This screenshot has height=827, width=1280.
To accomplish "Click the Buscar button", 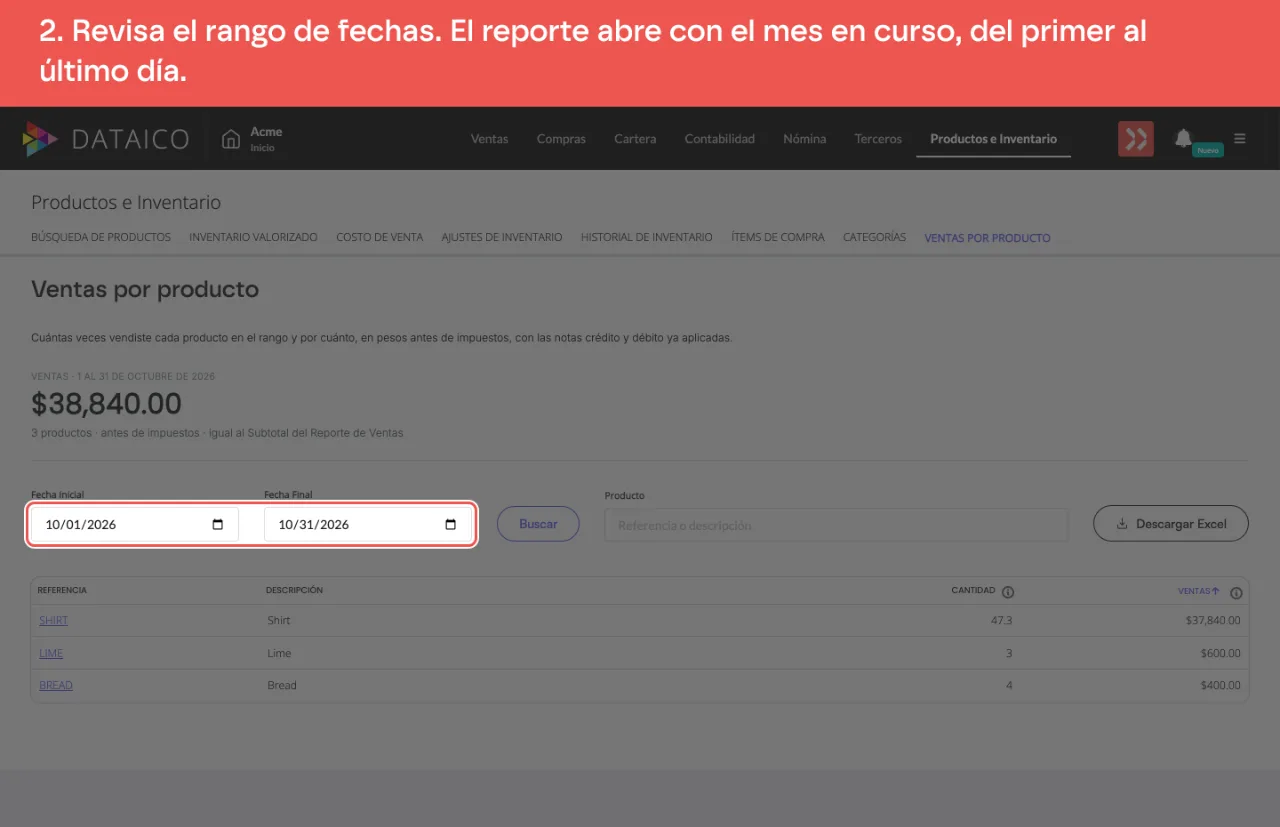I will coord(538,524).
